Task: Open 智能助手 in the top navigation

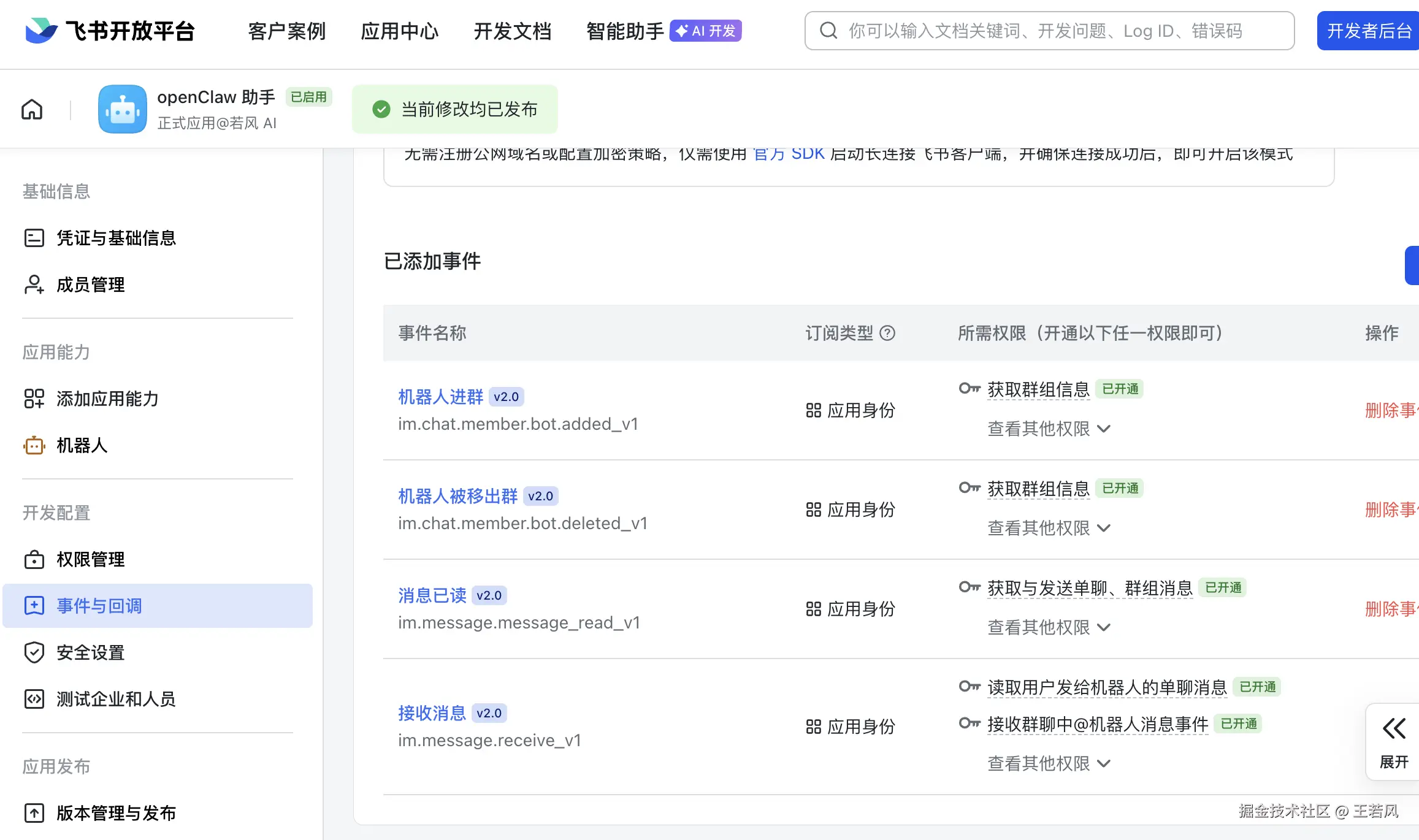Action: point(625,31)
